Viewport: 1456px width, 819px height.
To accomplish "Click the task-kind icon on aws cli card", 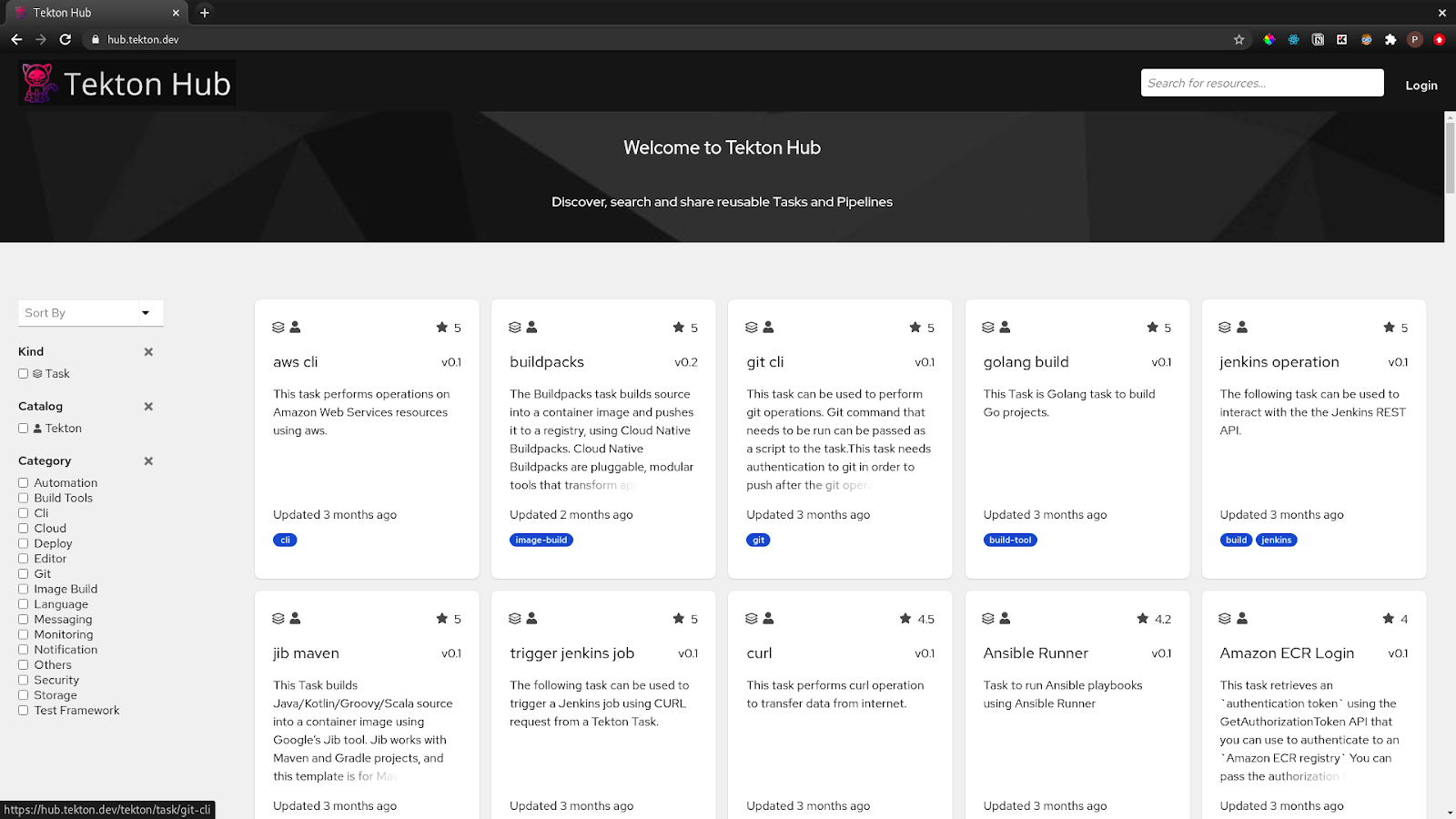I will (x=278, y=328).
